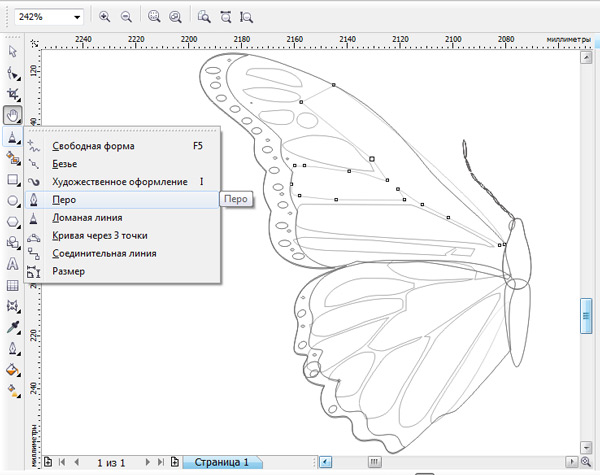Open the Fill bucket tool

pyautogui.click(x=13, y=370)
